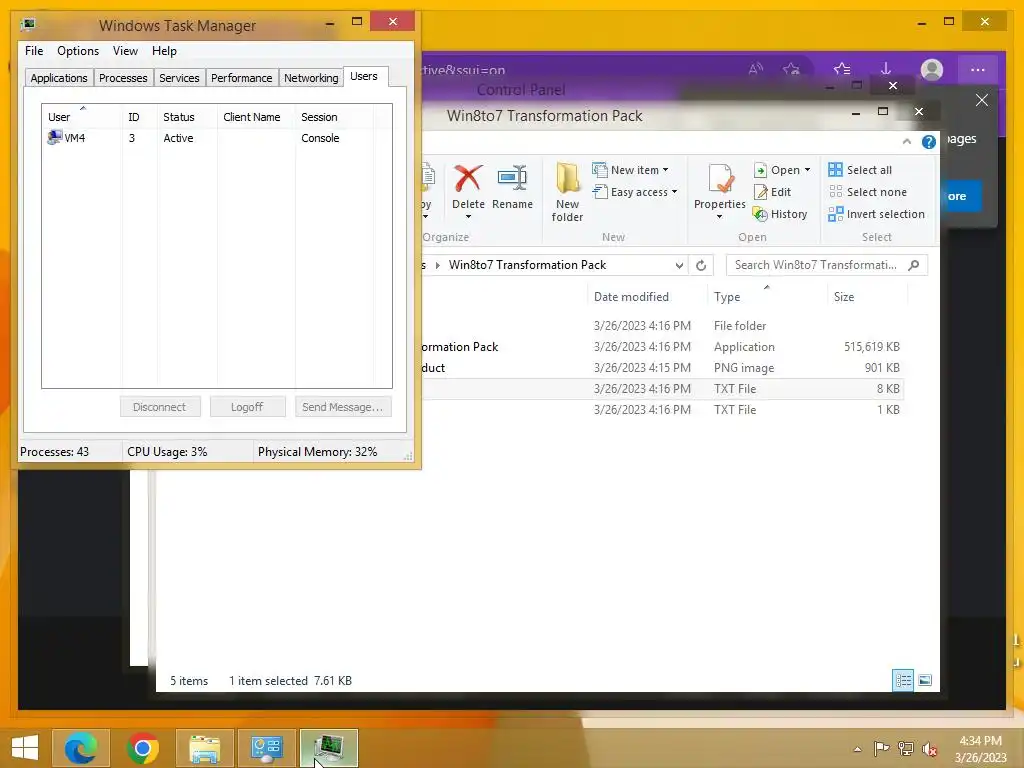Select the 901 KB PNG image row
The width and height of the screenshot is (1024, 768).
click(x=661, y=368)
